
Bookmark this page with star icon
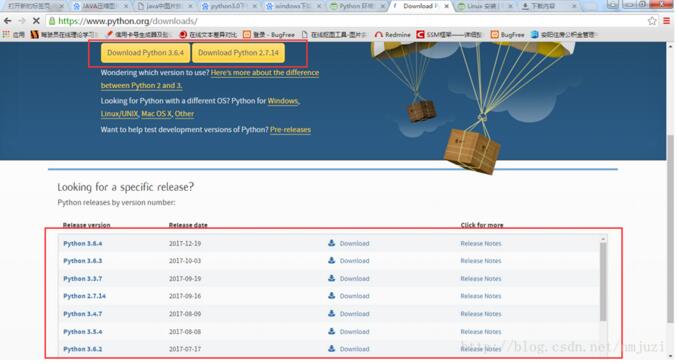coord(652,21)
